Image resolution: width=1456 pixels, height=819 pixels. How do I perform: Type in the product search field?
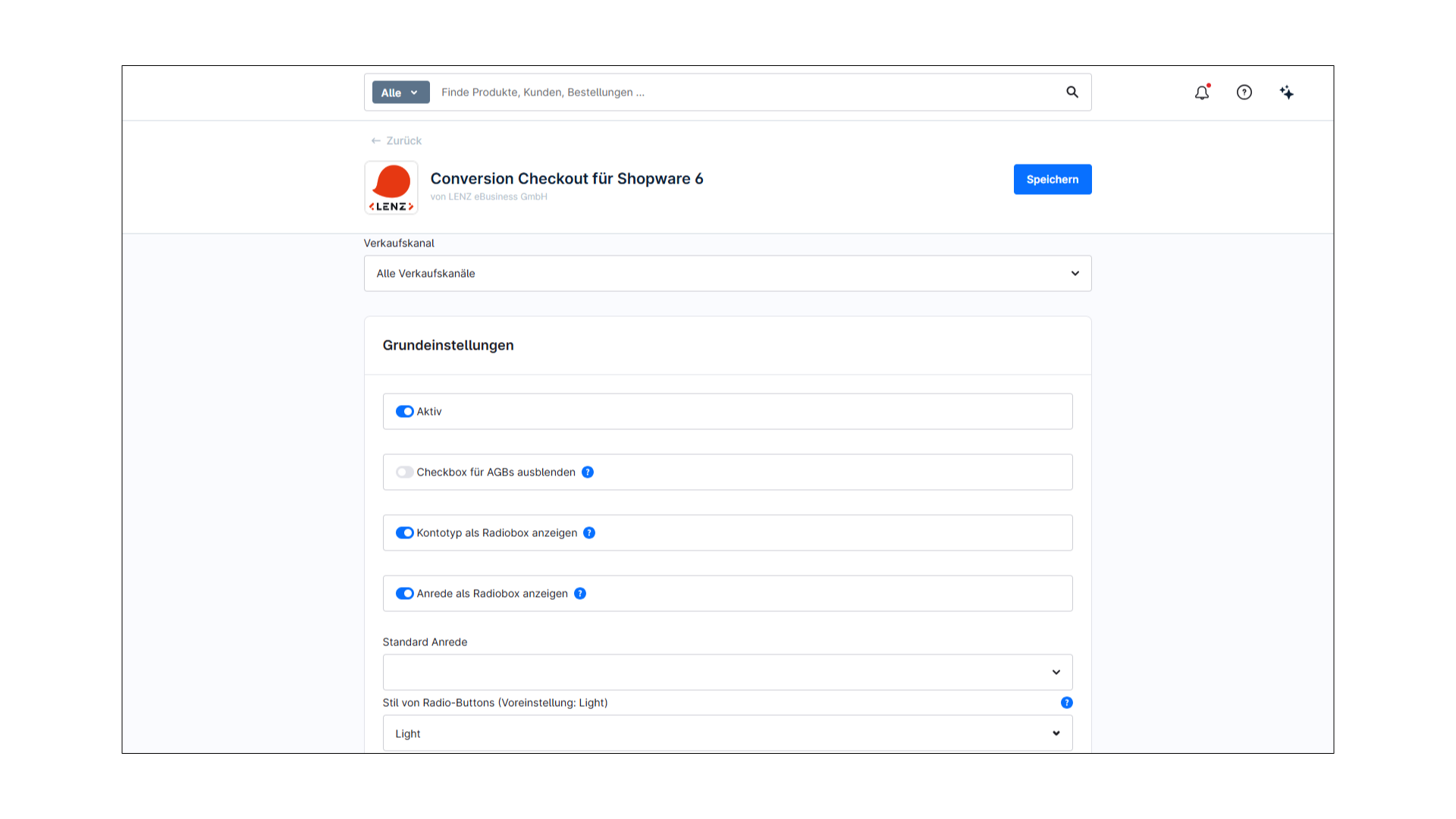pyautogui.click(x=720, y=92)
